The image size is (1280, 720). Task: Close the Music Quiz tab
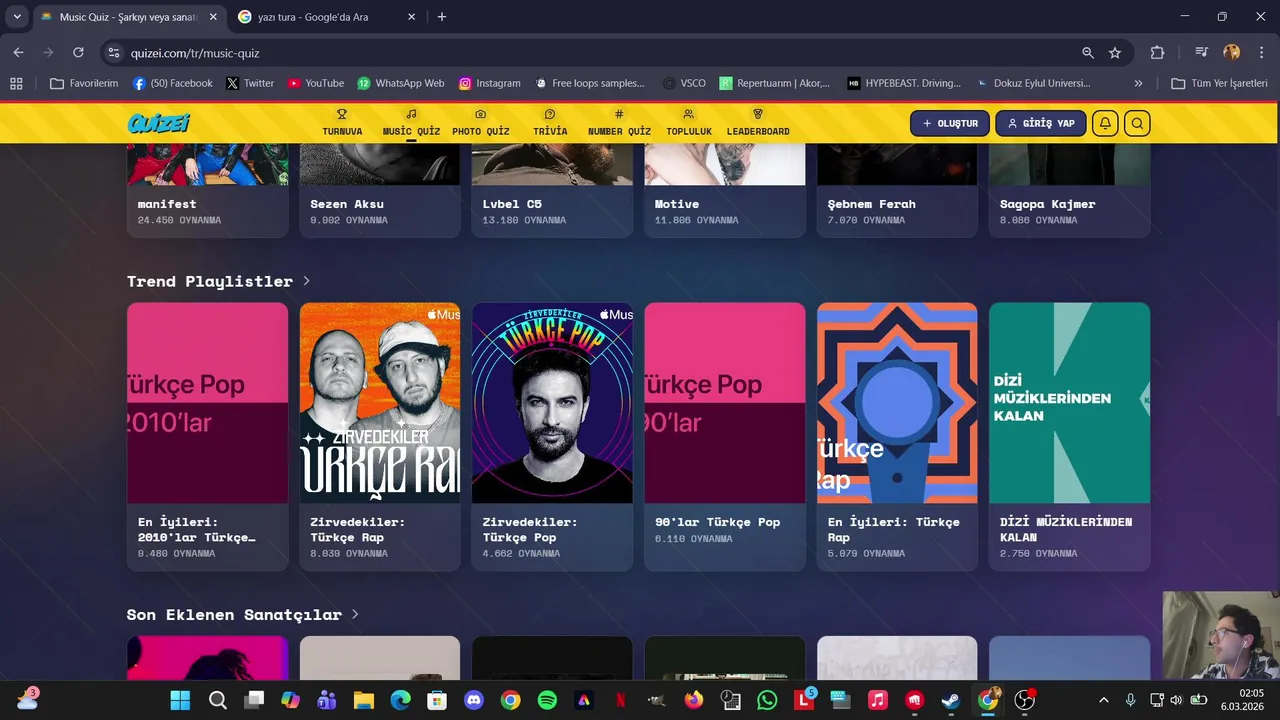(213, 17)
